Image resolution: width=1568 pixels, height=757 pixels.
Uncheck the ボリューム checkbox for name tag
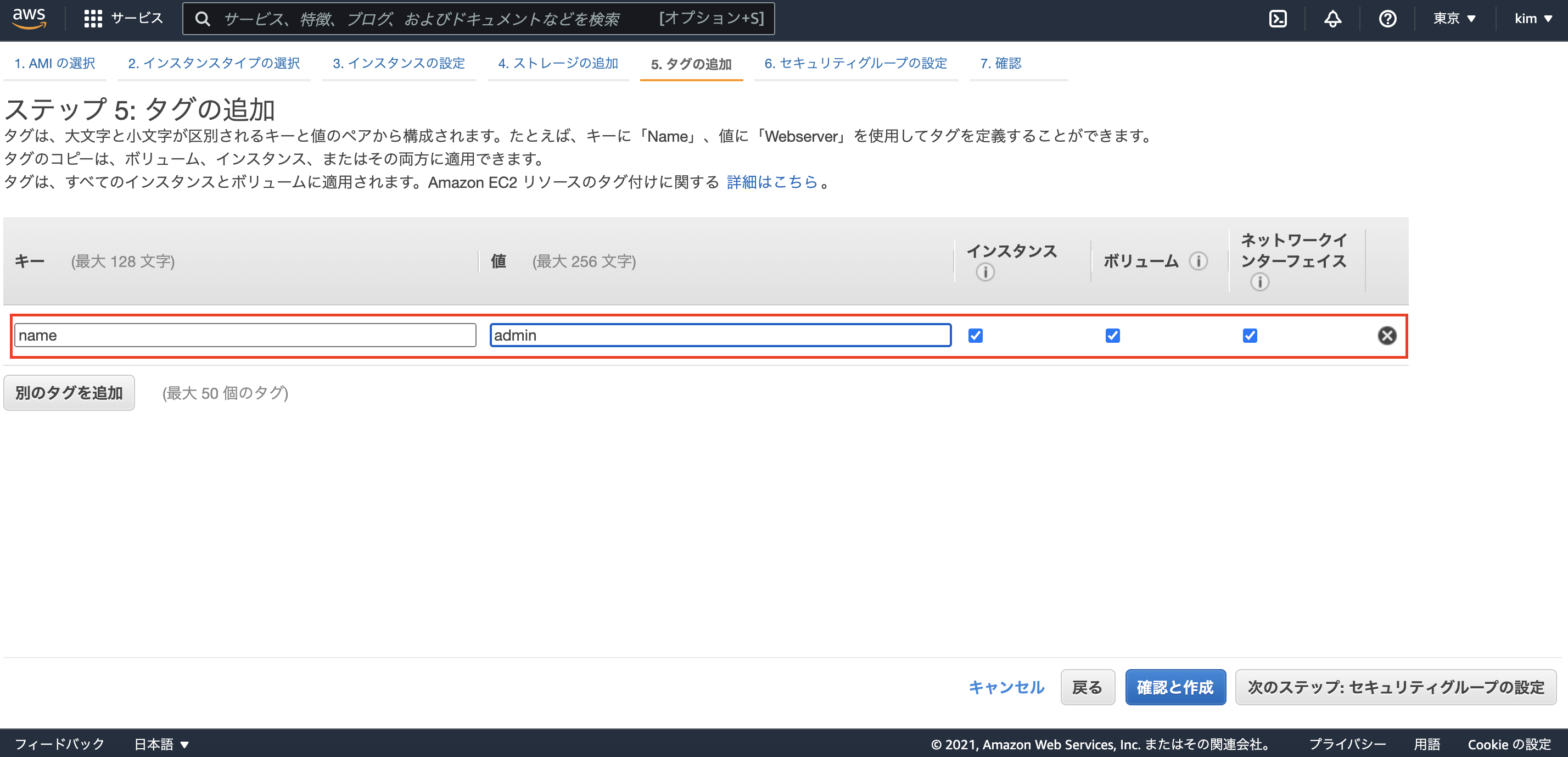[1112, 336]
